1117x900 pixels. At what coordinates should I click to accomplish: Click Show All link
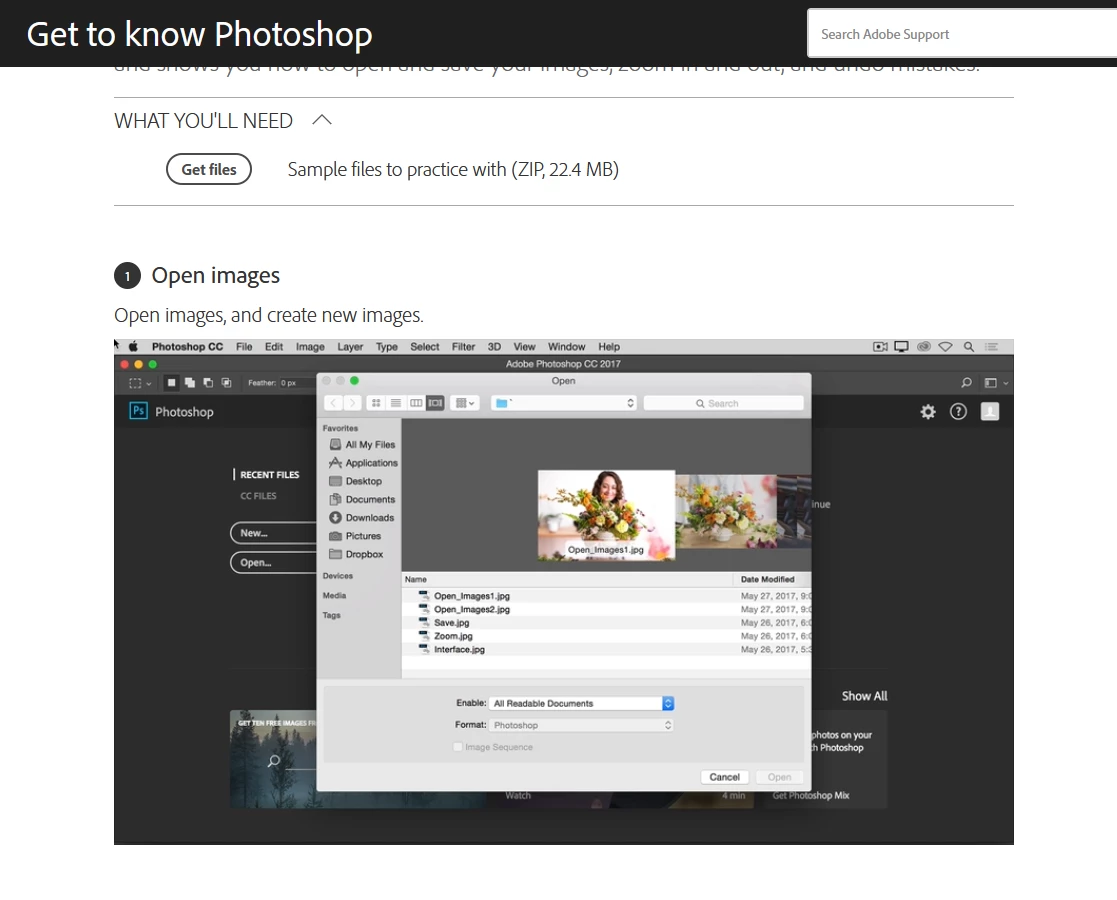click(x=864, y=696)
